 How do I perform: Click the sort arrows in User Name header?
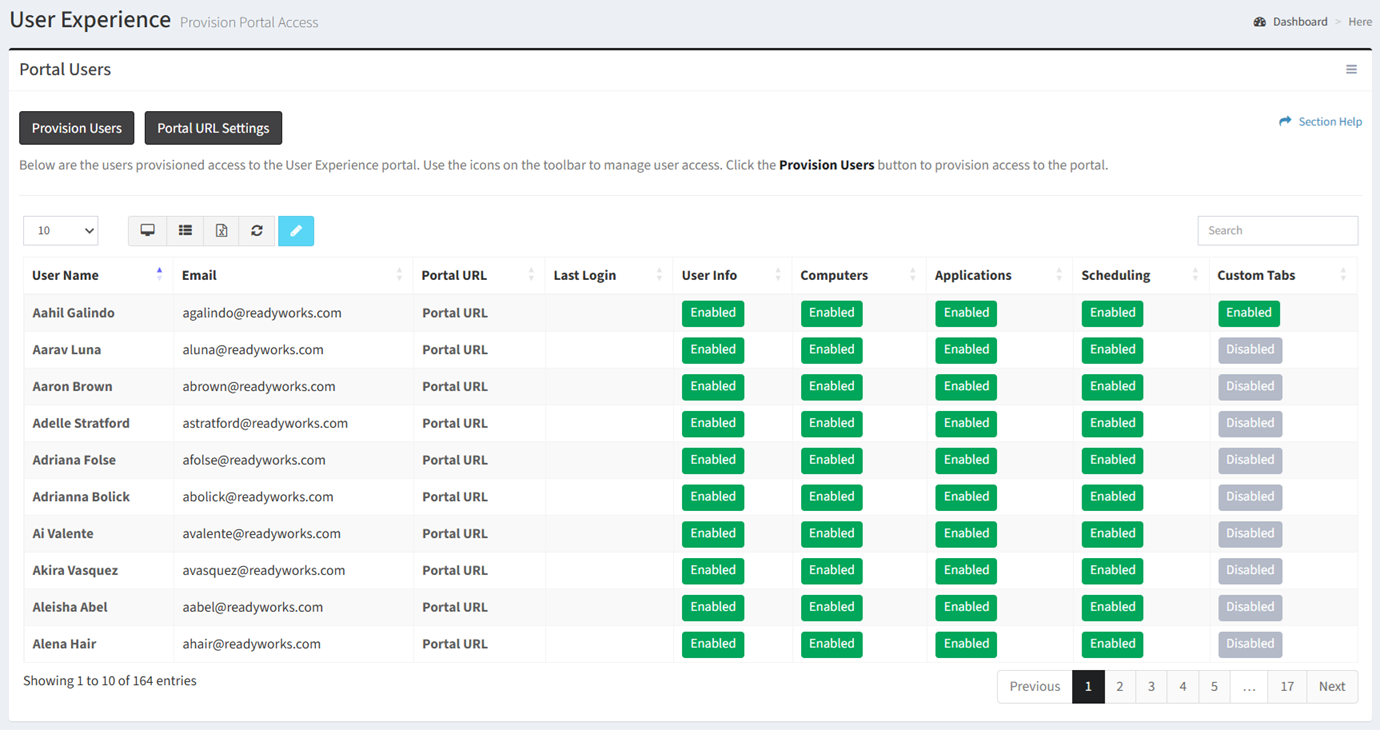[159, 275]
